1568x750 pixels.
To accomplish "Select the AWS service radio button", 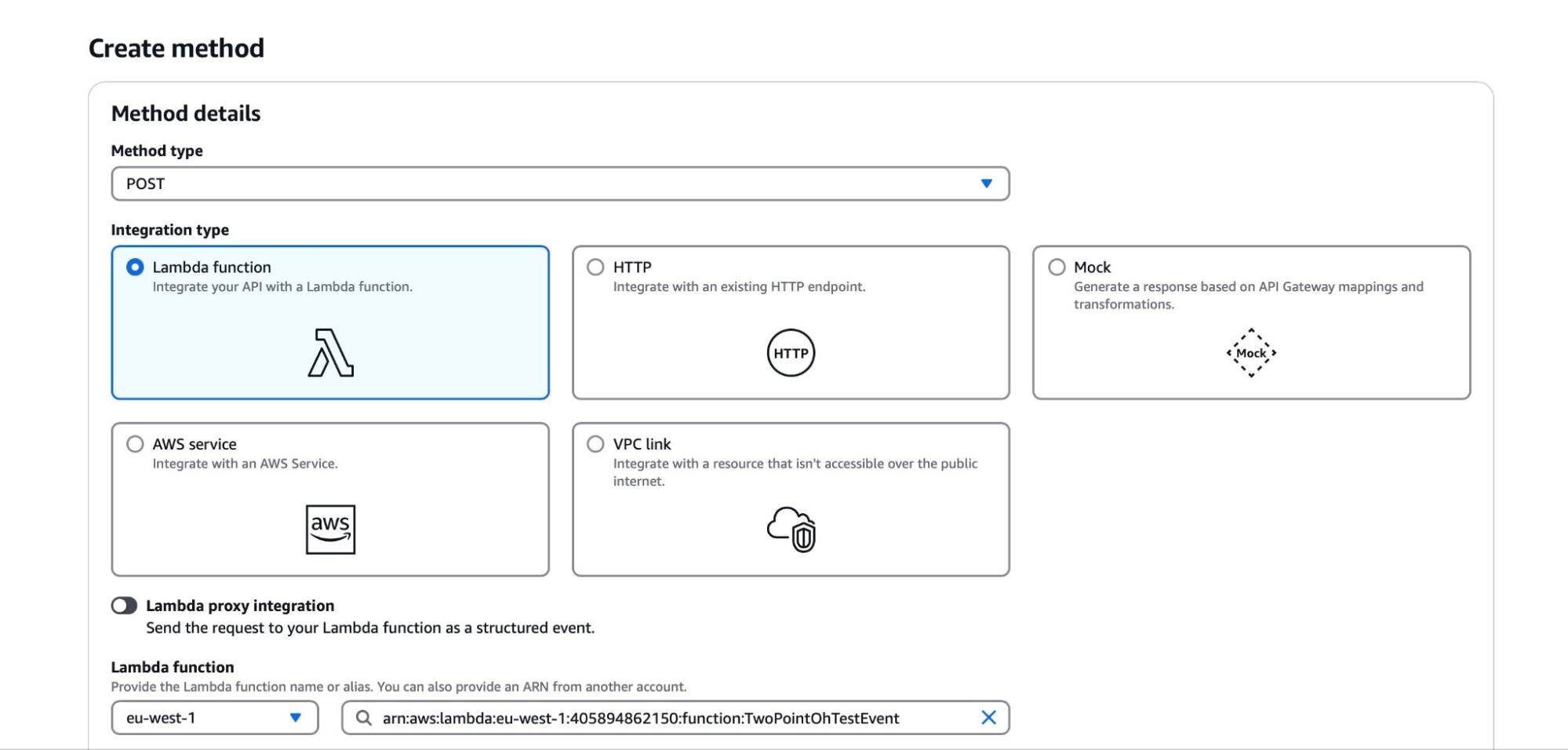I will click(x=135, y=444).
